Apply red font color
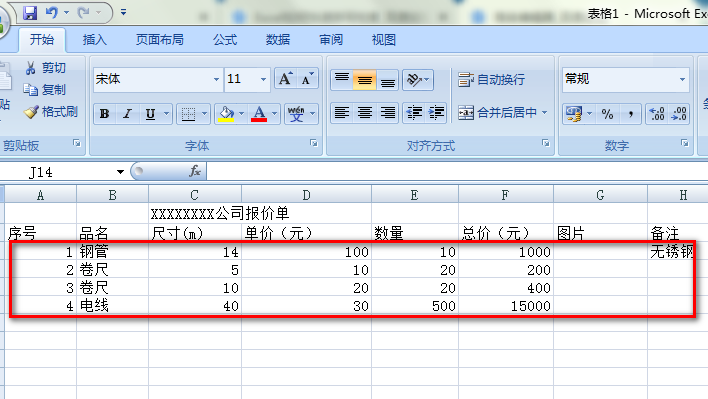Viewport: 708px width, 399px height. click(259, 114)
